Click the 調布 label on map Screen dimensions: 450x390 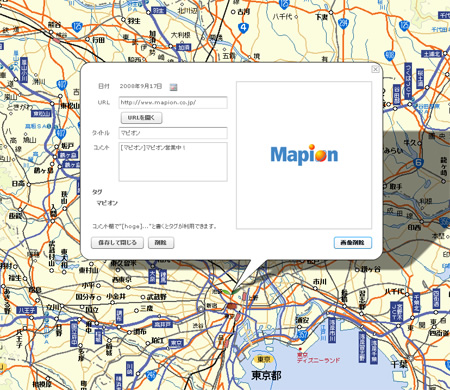click(x=140, y=332)
